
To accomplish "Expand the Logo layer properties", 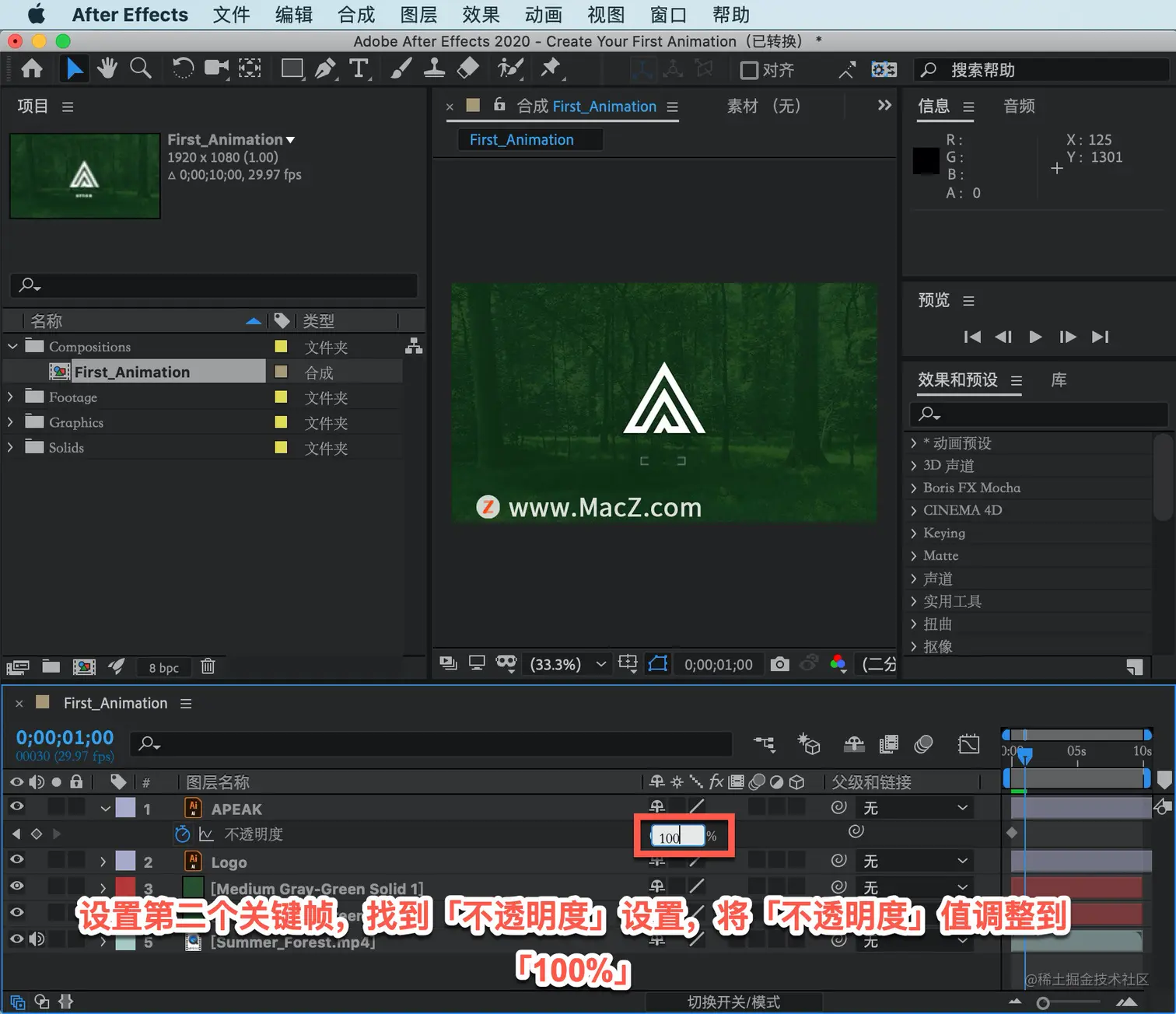I will [x=103, y=862].
